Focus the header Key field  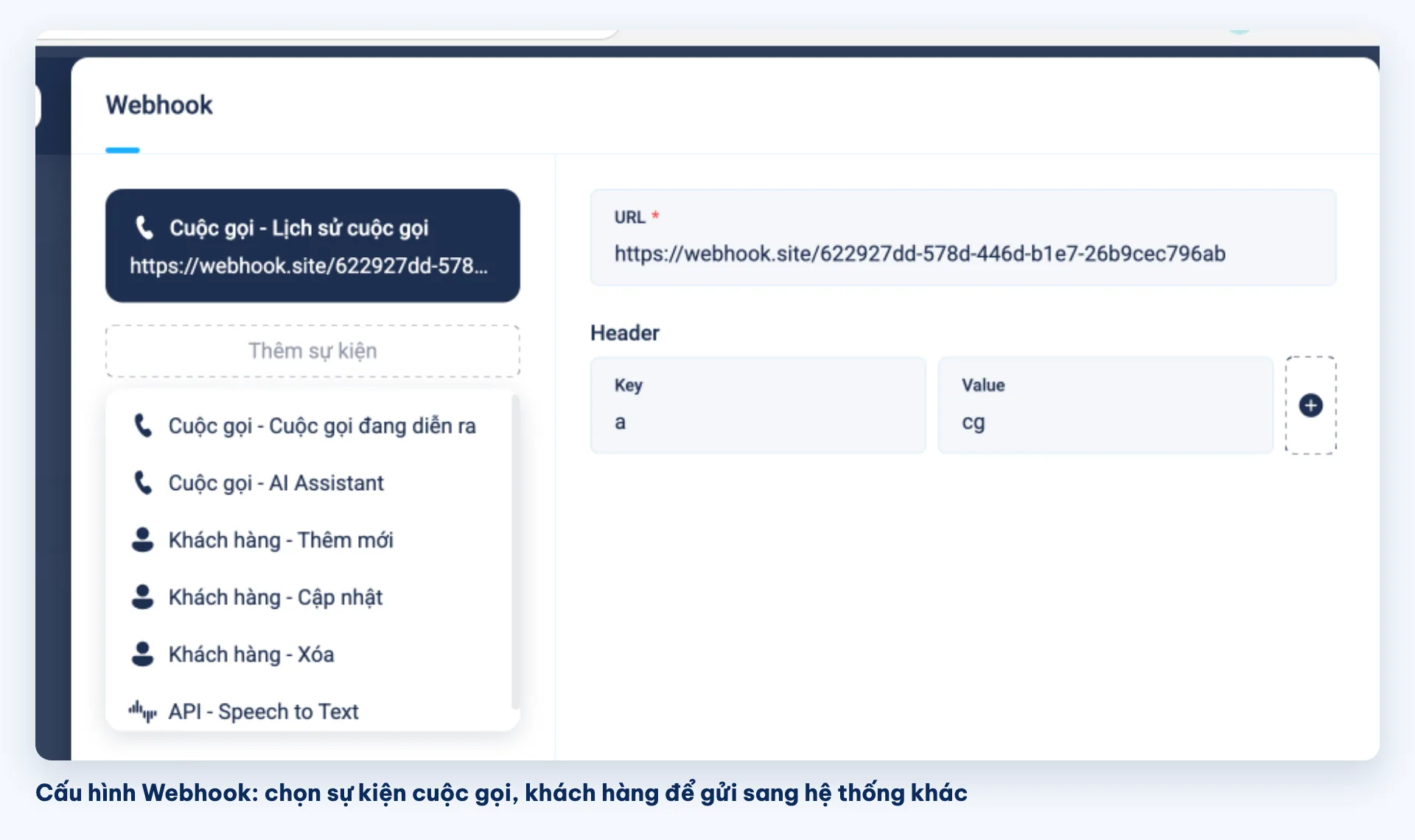click(758, 405)
